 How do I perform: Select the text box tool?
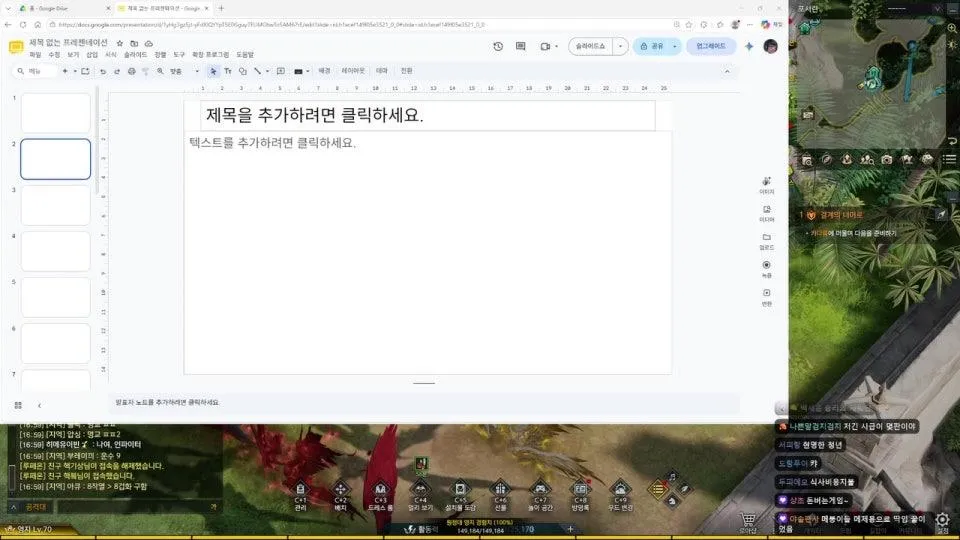click(228, 72)
